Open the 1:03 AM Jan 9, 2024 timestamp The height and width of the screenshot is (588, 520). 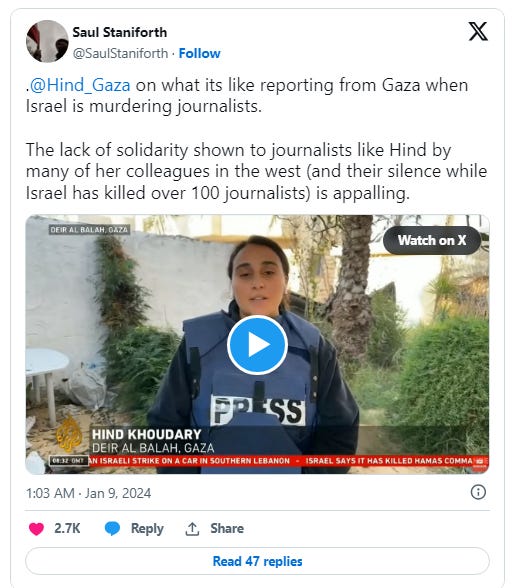click(88, 493)
